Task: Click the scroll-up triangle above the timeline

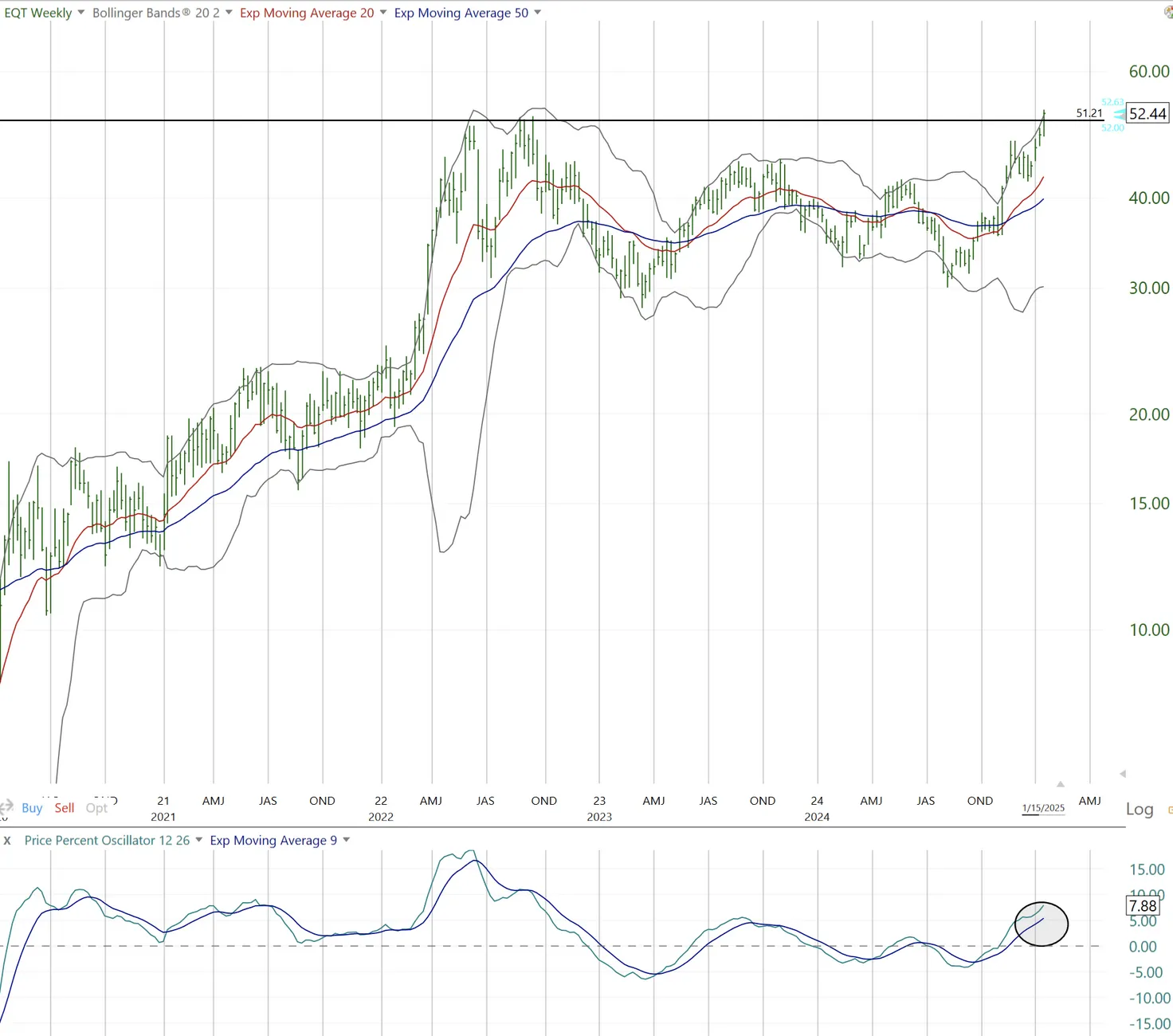Action: (x=1061, y=784)
